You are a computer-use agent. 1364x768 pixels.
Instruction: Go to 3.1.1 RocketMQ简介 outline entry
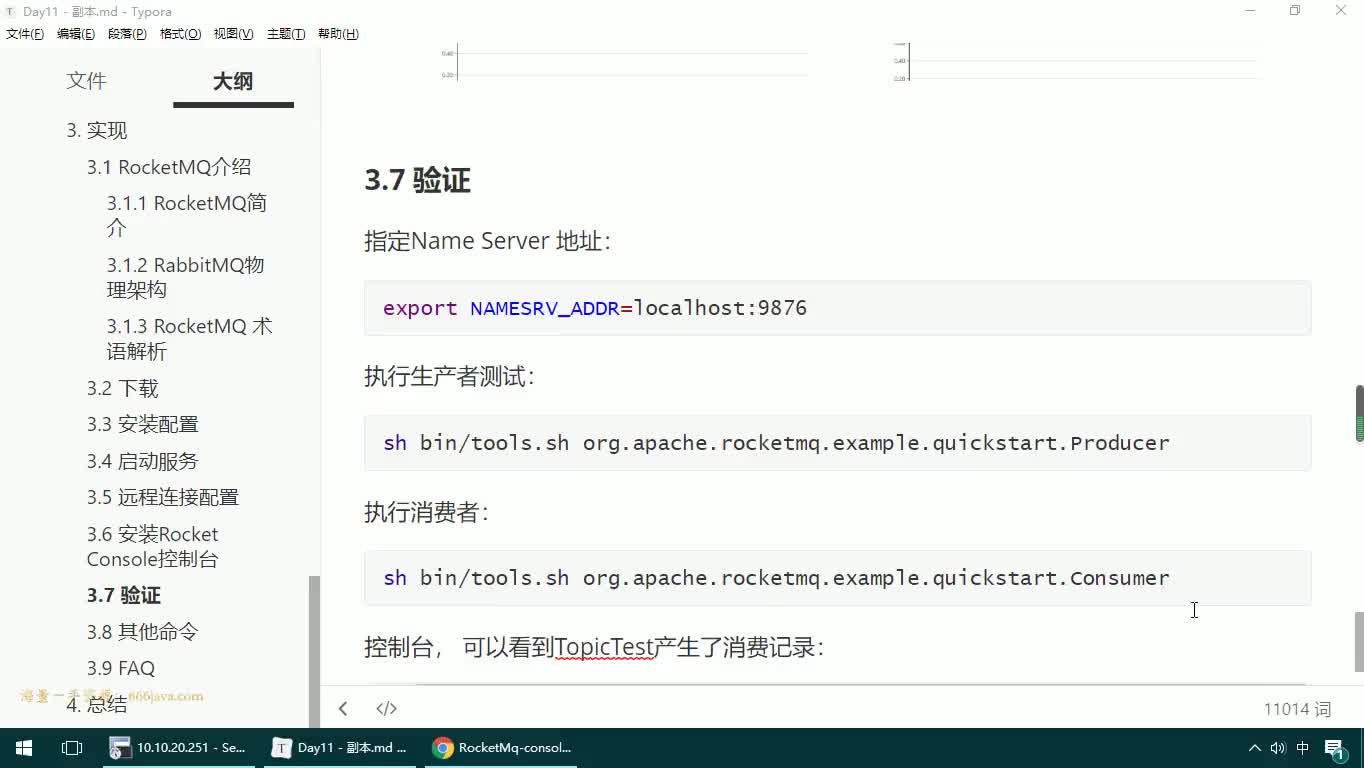tap(187, 216)
